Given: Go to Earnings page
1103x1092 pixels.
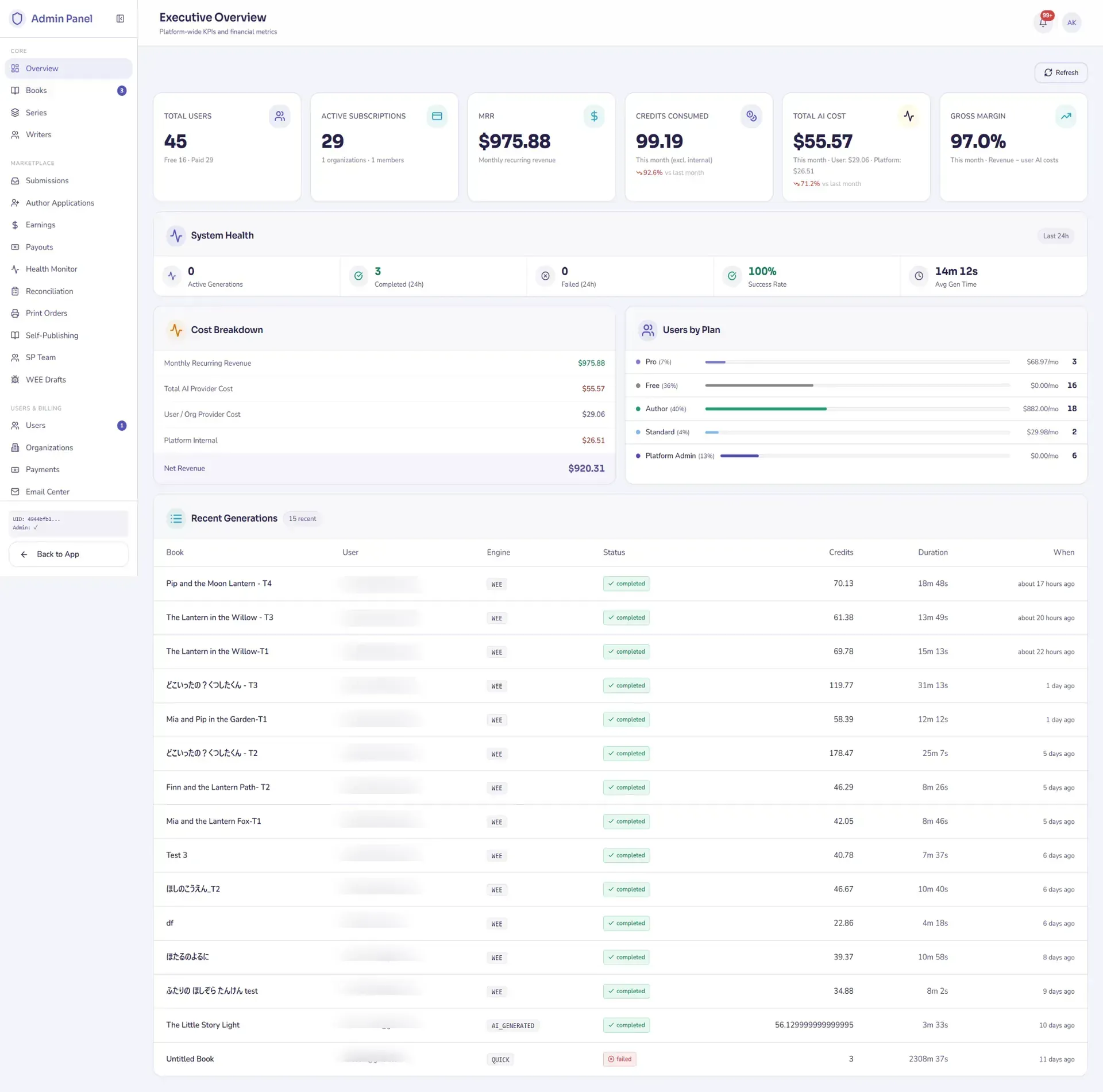Looking at the screenshot, I should coord(68,225).
